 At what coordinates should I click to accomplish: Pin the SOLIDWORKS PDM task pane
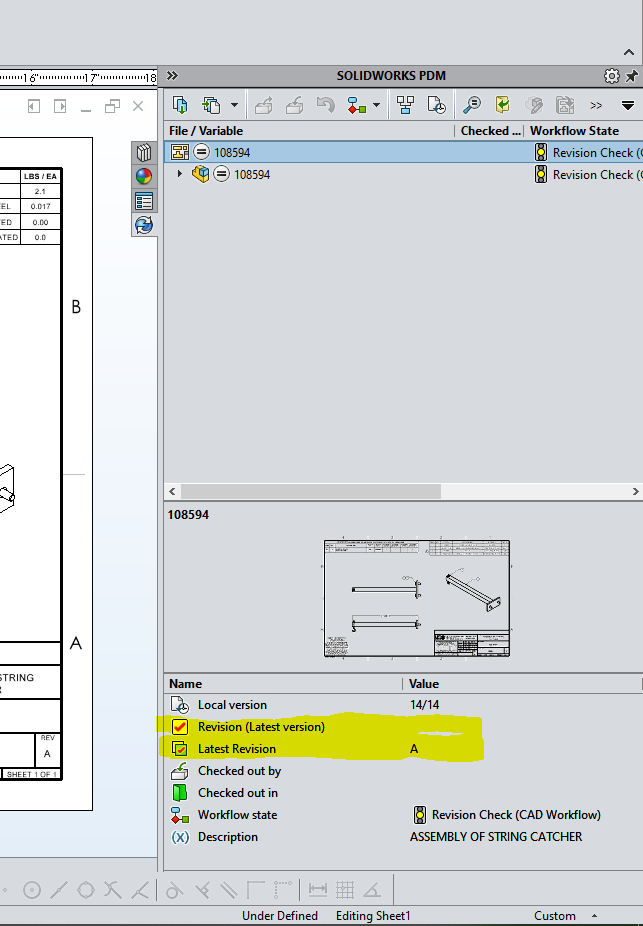[632, 76]
